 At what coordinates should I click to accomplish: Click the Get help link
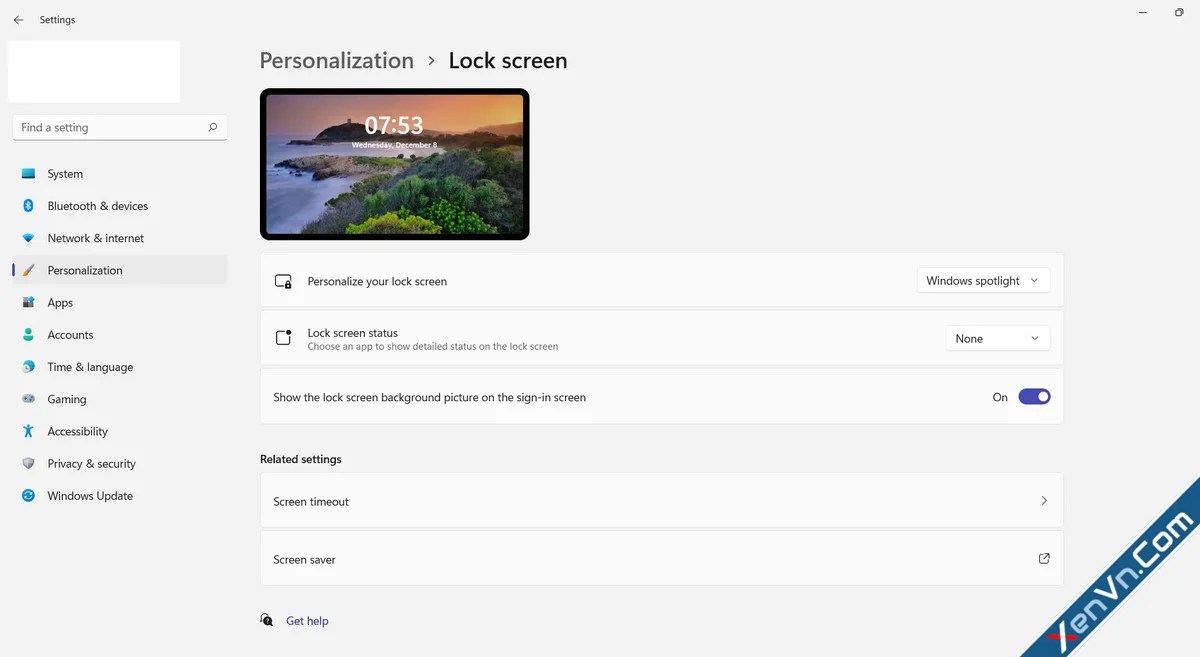click(307, 620)
